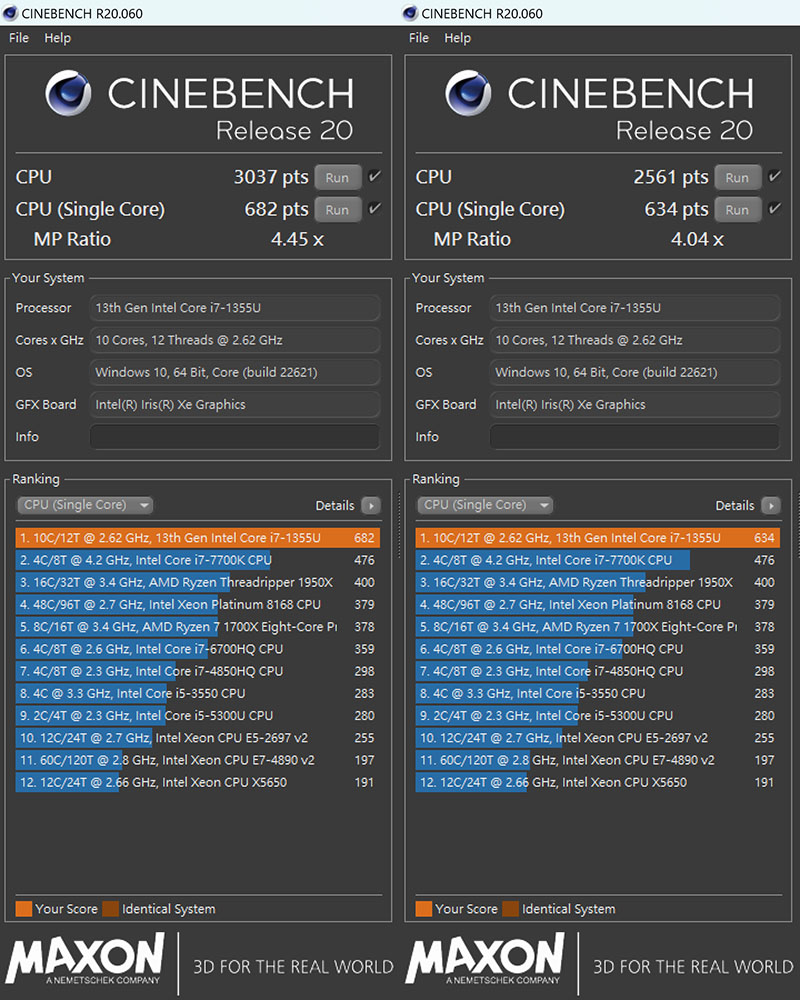Image resolution: width=800 pixels, height=1000 pixels.
Task: Select Xeon X5650 row in right window
Action: tap(598, 782)
